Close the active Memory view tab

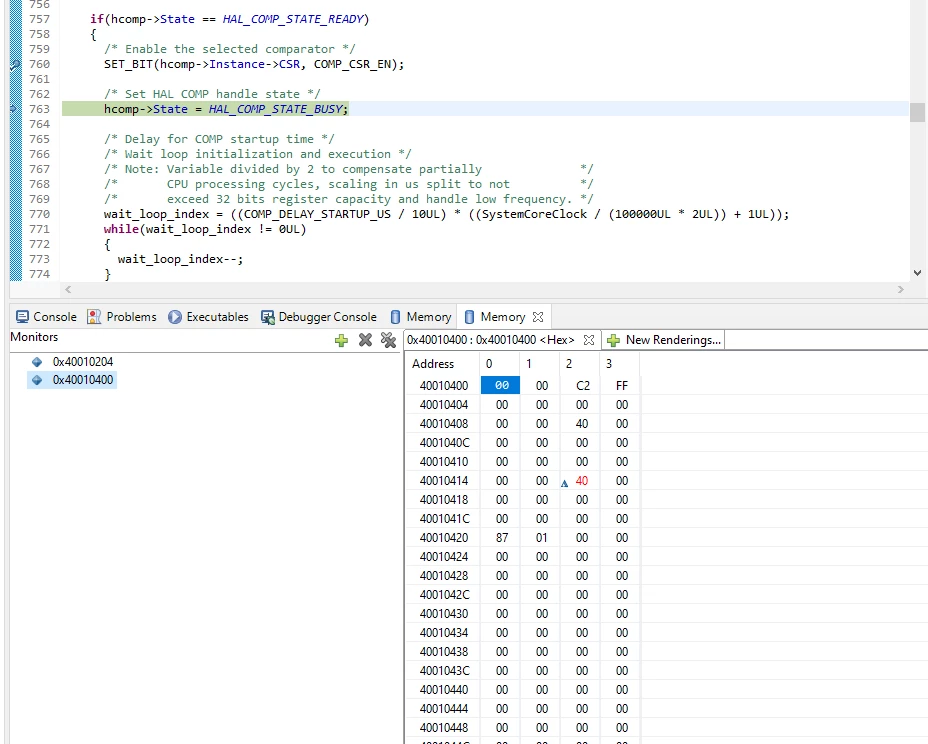point(537,317)
